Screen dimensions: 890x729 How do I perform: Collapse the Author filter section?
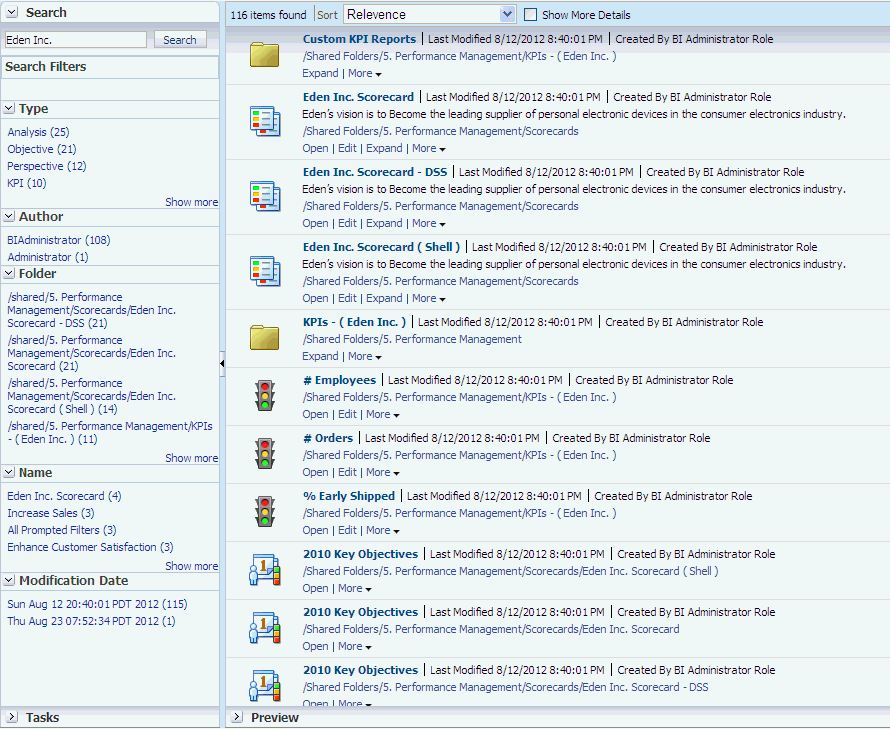pos(9,216)
